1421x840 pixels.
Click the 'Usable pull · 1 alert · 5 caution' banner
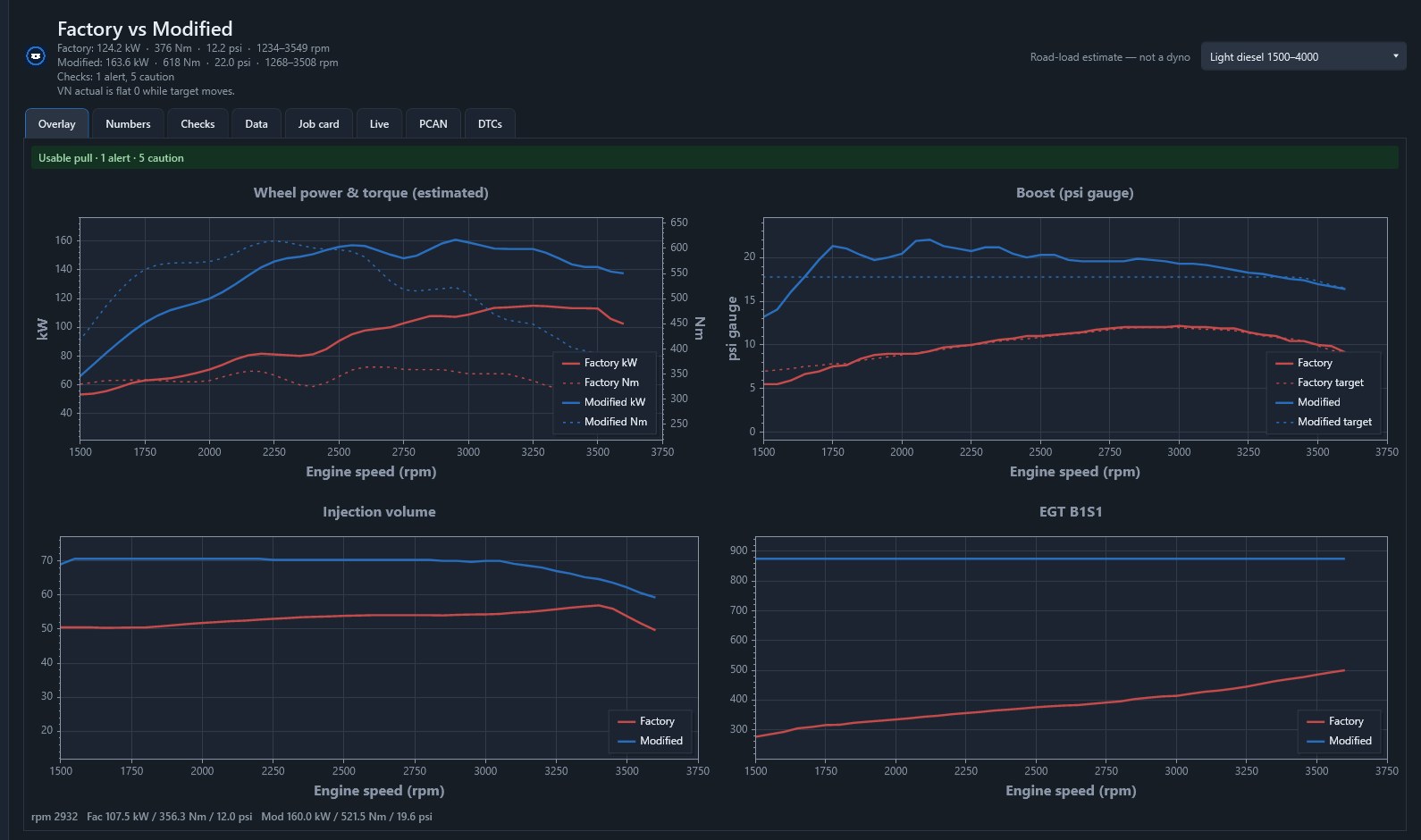pyautogui.click(x=715, y=157)
